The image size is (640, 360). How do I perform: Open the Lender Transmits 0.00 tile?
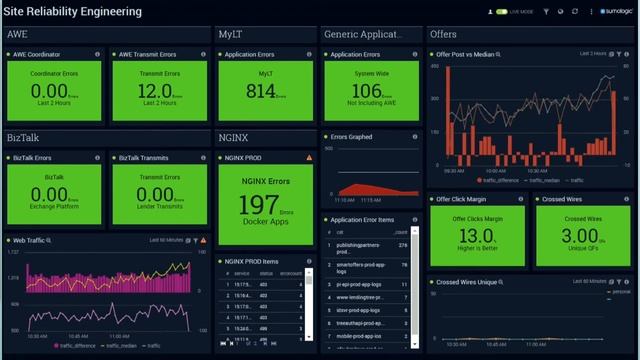coord(160,194)
